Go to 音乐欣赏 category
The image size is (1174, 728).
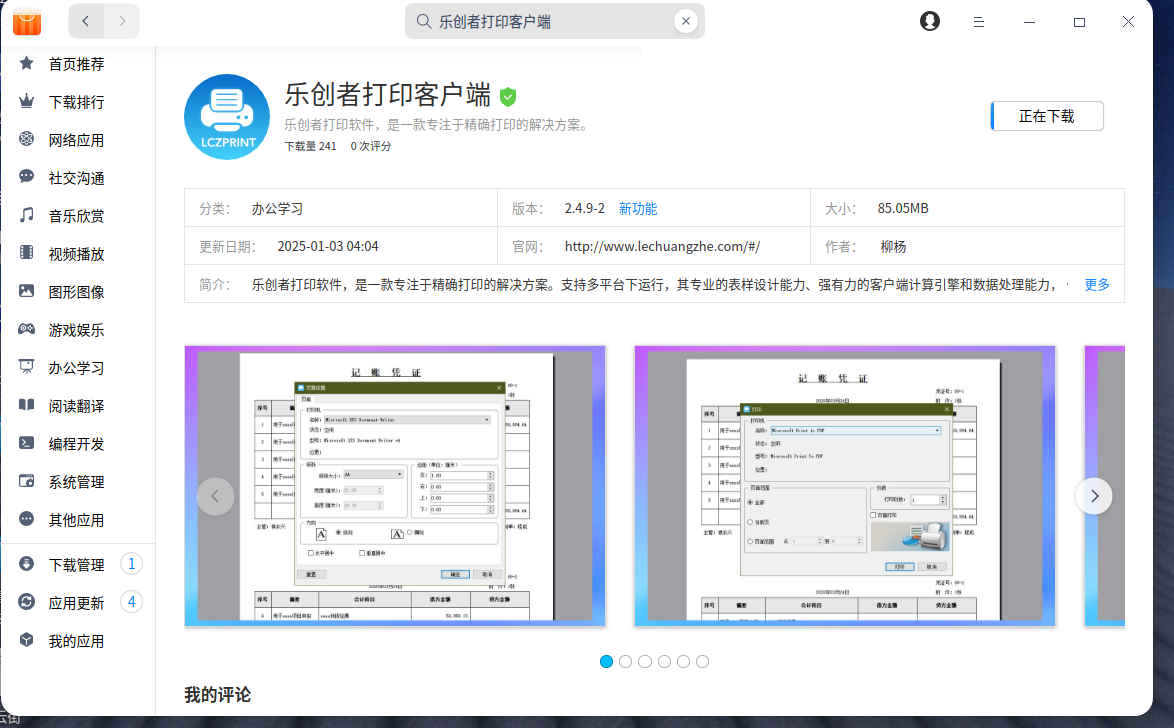click(x=76, y=216)
